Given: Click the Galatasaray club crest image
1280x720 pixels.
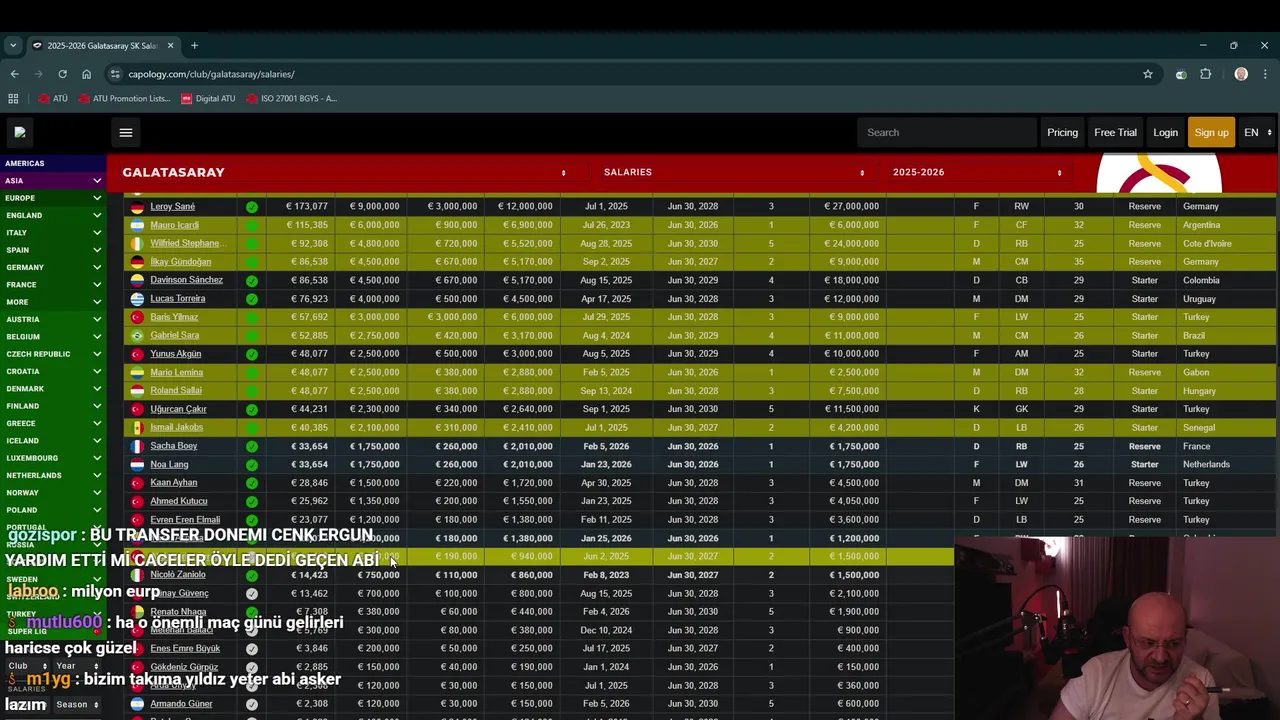Looking at the screenshot, I should (1159, 175).
